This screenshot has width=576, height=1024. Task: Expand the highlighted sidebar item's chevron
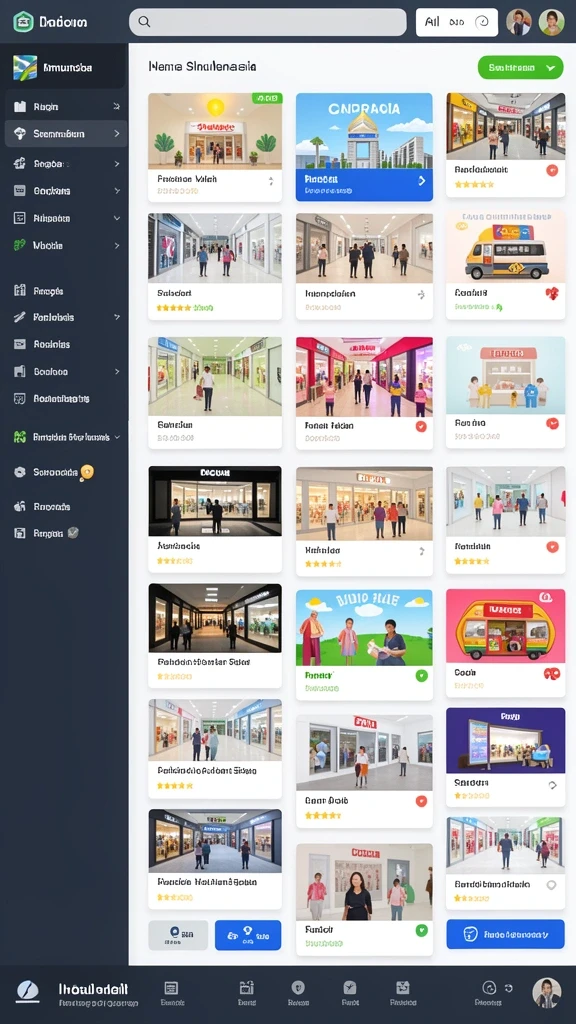pos(117,133)
